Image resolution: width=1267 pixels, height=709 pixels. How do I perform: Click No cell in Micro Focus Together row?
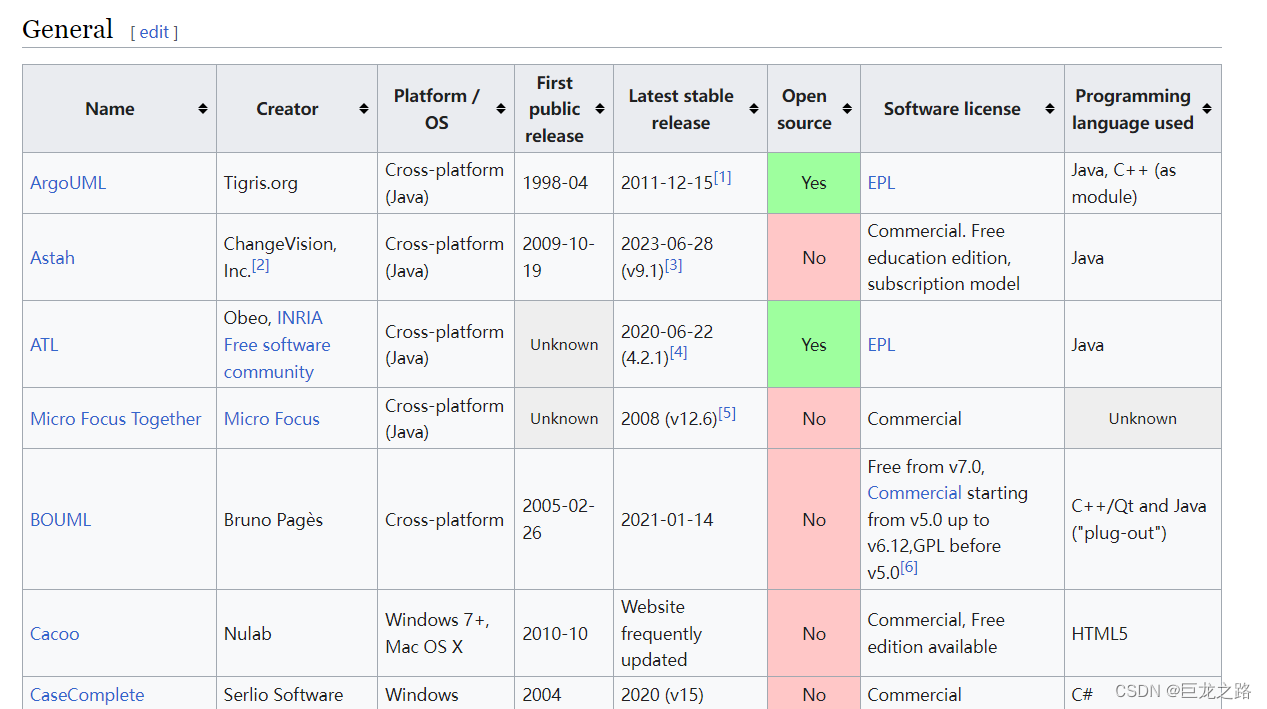814,419
